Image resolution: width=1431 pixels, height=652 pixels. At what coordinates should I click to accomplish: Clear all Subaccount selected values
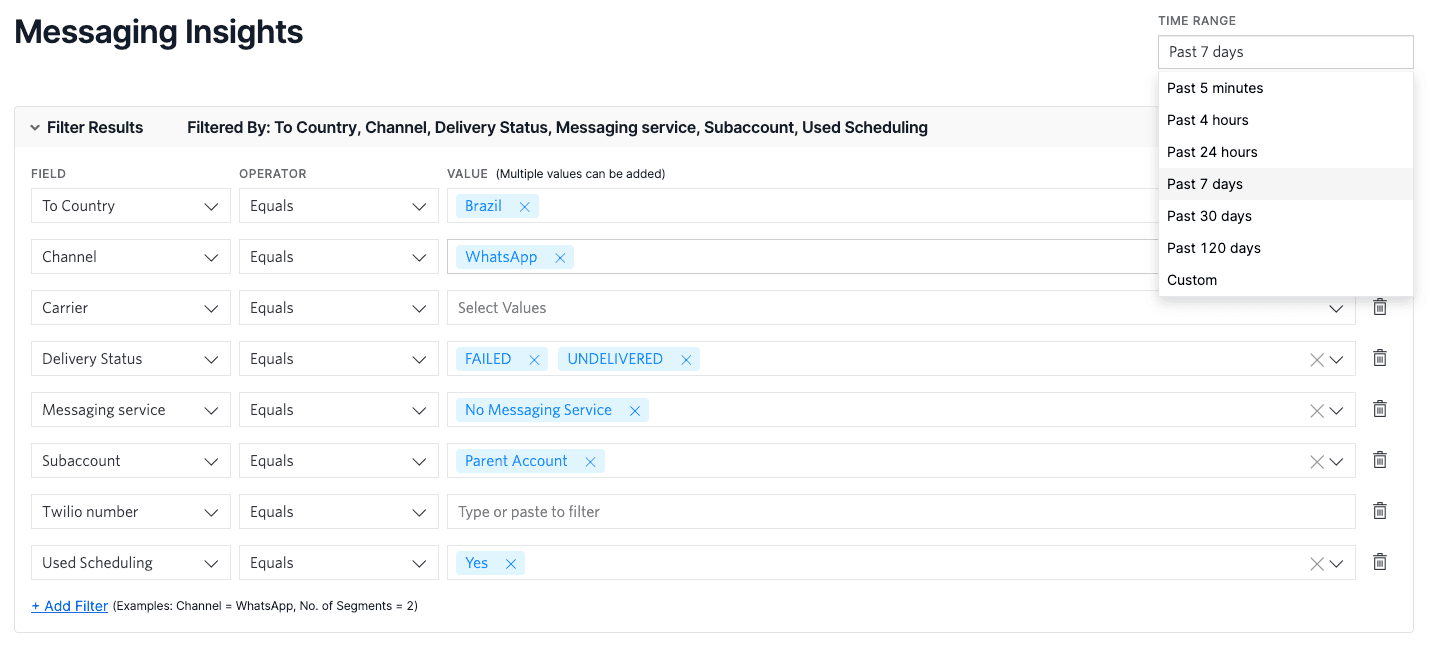[x=1316, y=460]
